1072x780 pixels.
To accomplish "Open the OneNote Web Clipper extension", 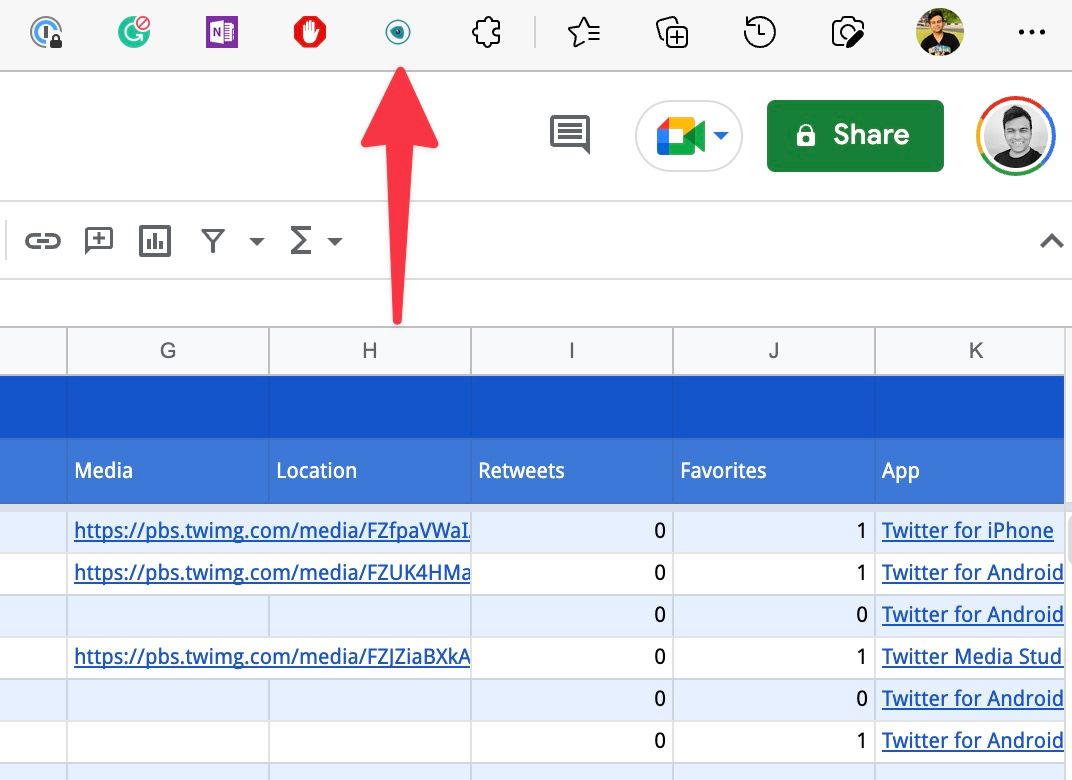I will 221,31.
